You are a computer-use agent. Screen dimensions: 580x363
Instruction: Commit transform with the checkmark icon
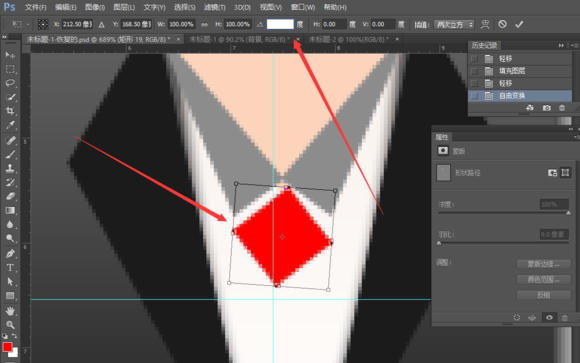point(519,24)
